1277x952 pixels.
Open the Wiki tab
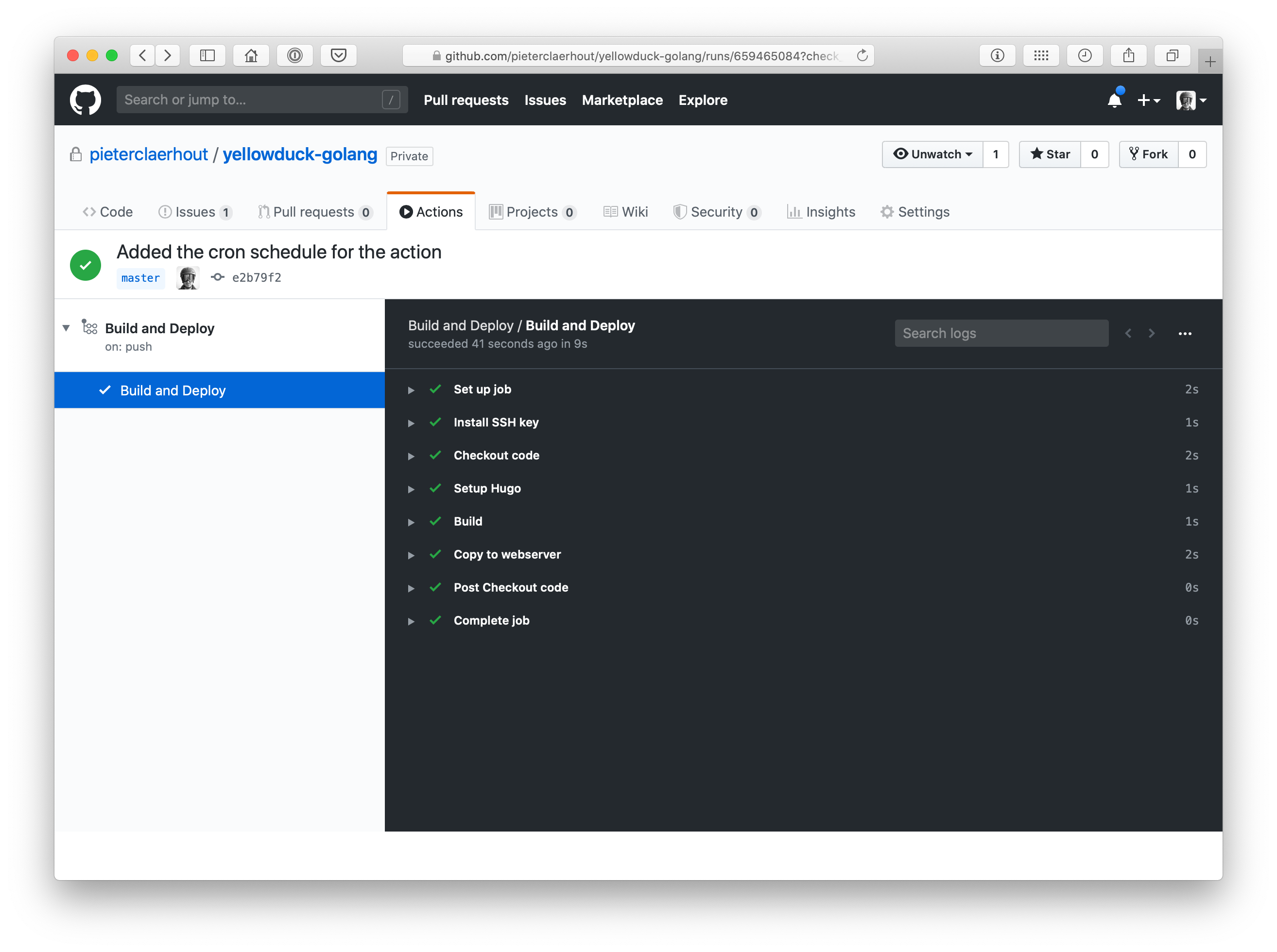click(x=625, y=211)
